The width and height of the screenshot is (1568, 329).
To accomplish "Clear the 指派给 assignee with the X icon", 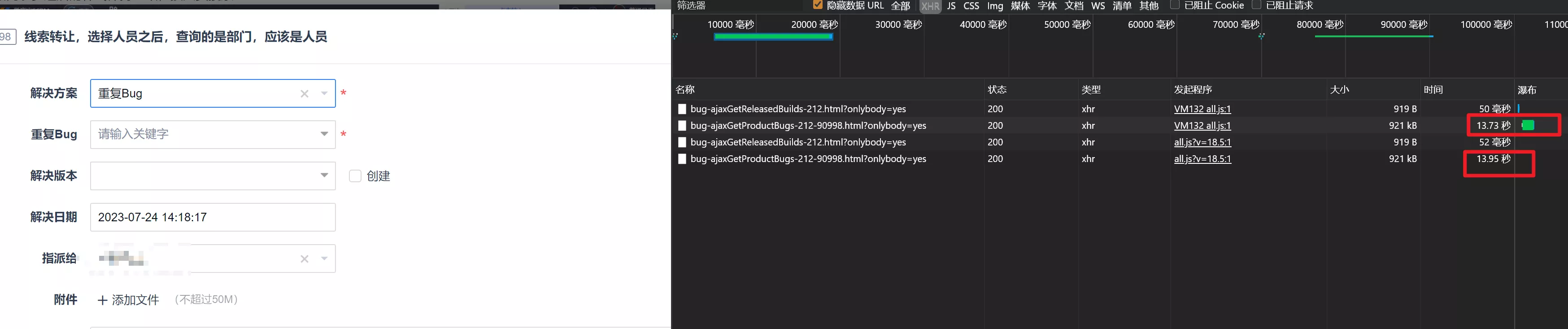I will pyautogui.click(x=305, y=259).
